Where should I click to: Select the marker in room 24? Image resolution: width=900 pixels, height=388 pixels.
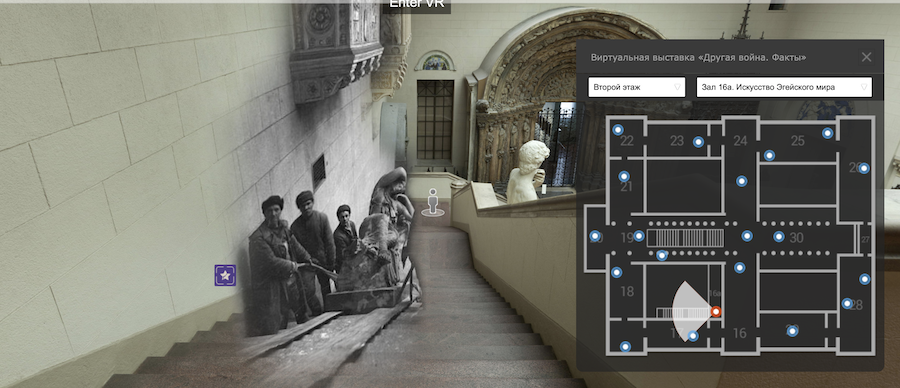(x=742, y=181)
